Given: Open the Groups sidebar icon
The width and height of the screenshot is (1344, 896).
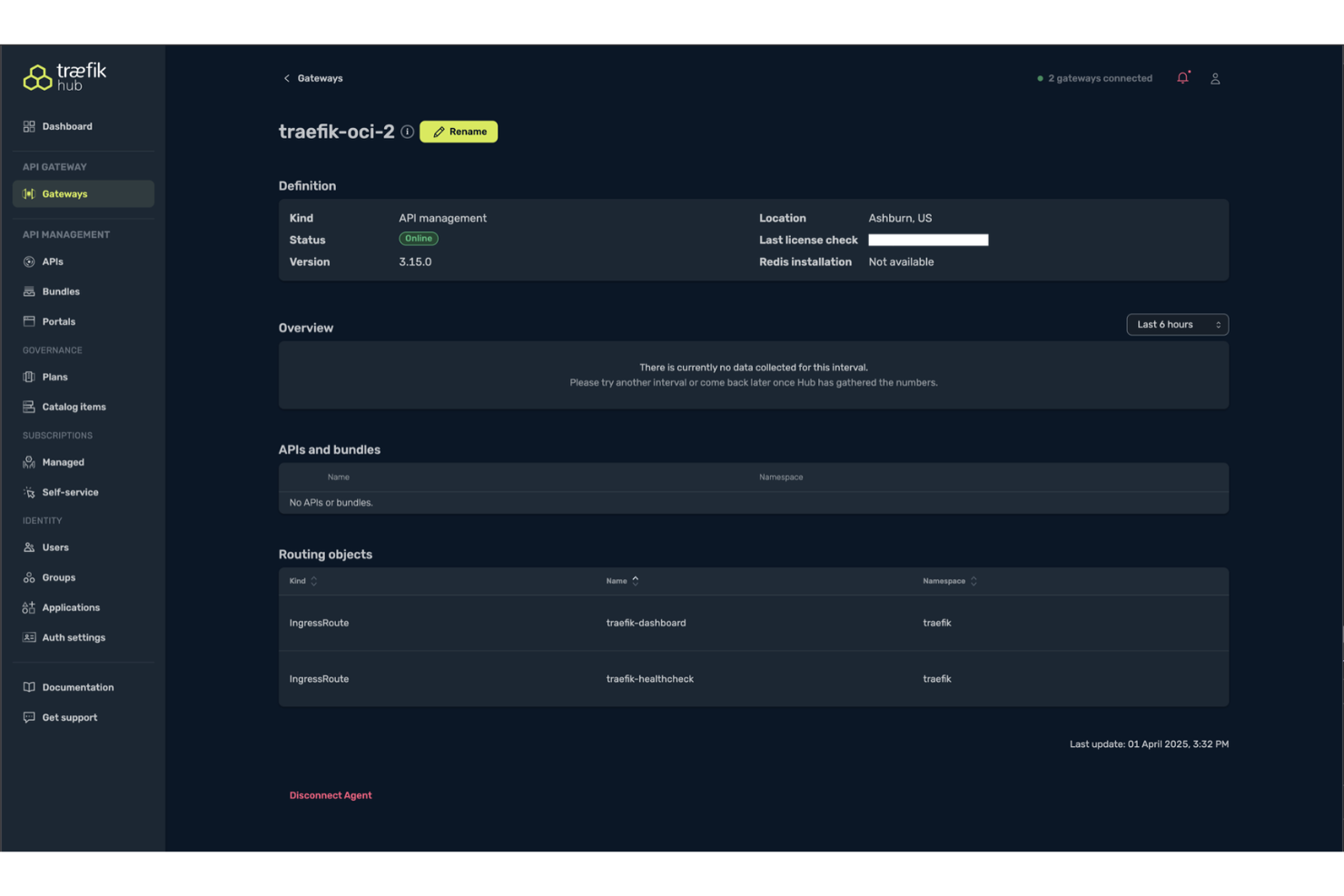Looking at the screenshot, I should point(29,577).
